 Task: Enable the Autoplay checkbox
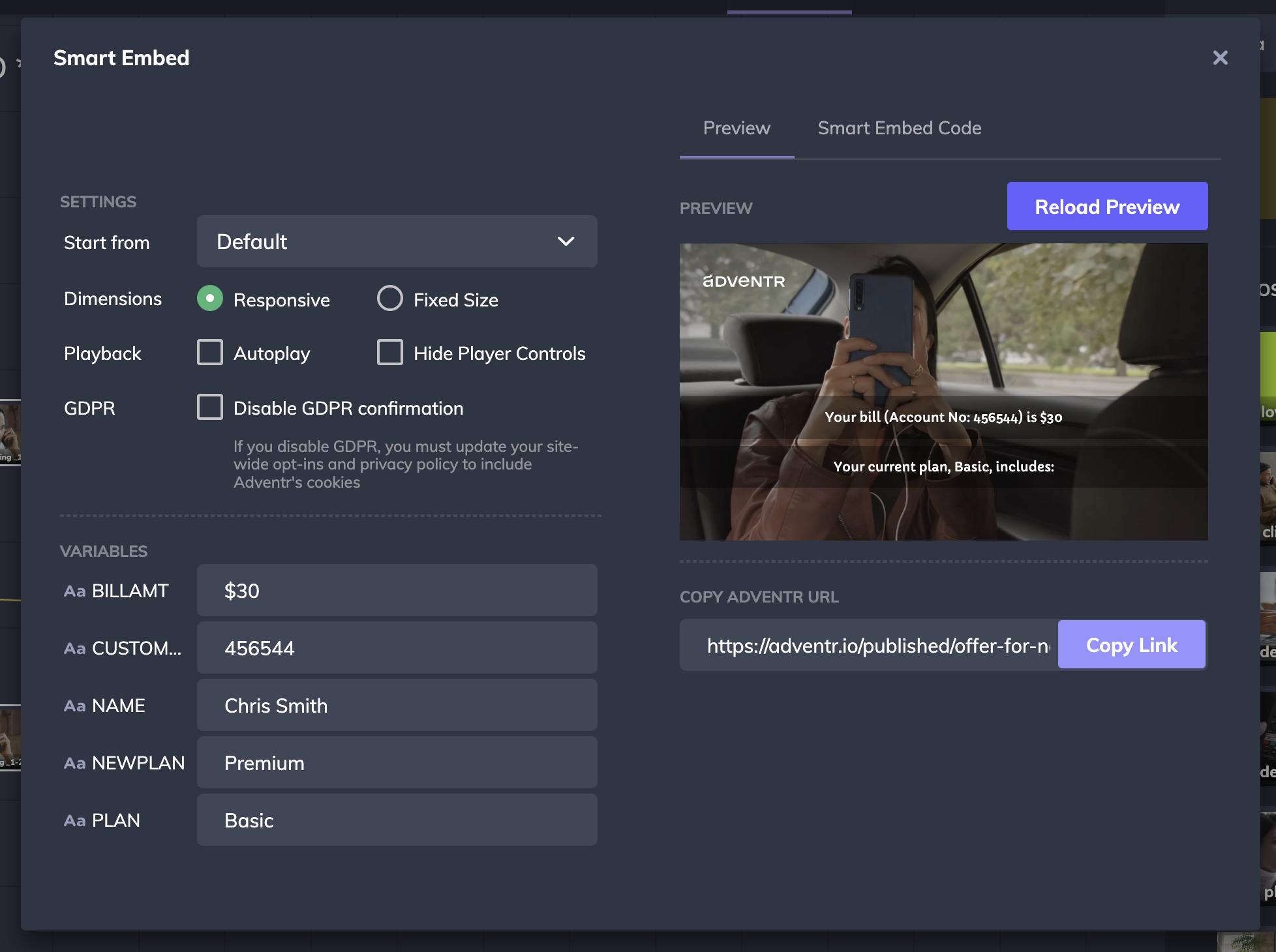210,352
